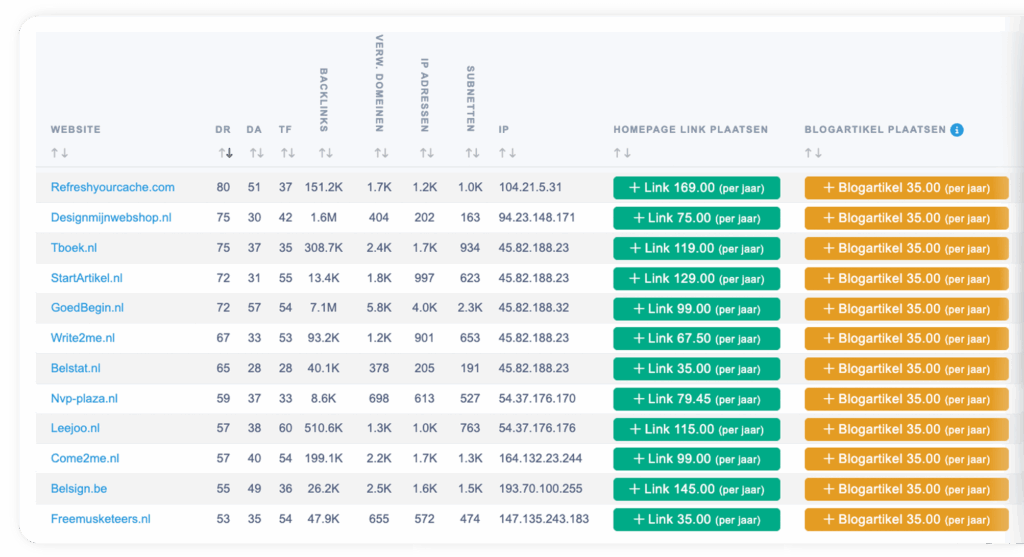
Task: Add Link 79.45 for Nvp-plaza.nl
Action: pyautogui.click(x=696, y=399)
